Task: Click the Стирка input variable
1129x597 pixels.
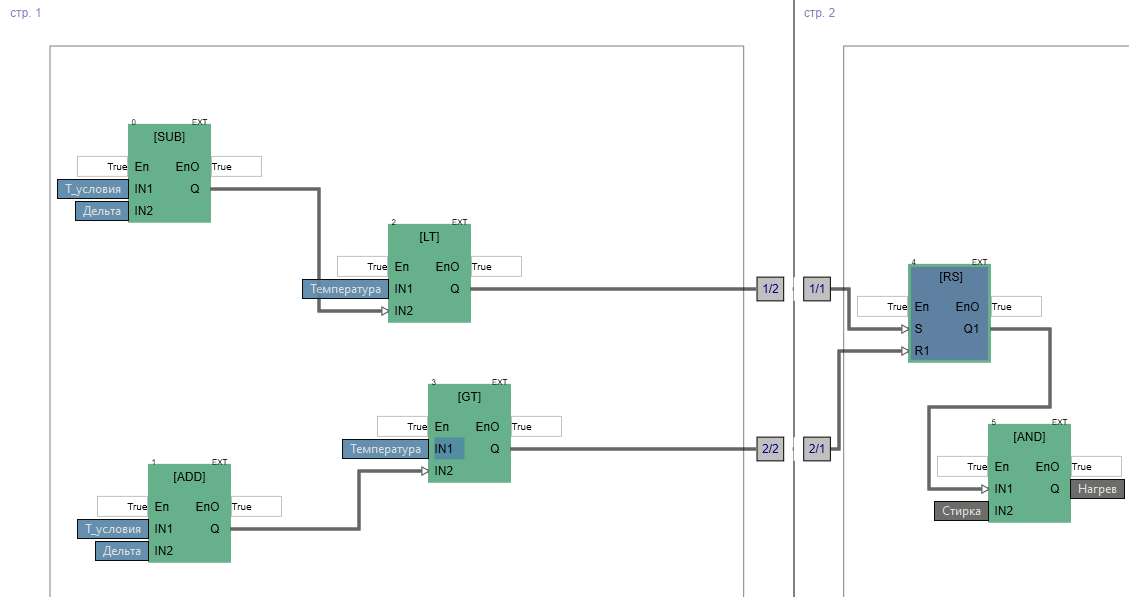Action: pos(961,511)
